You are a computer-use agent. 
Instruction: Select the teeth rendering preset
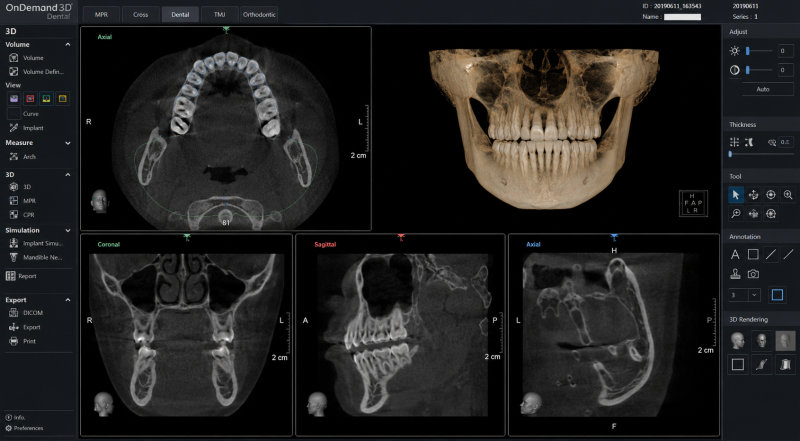[x=785, y=364]
